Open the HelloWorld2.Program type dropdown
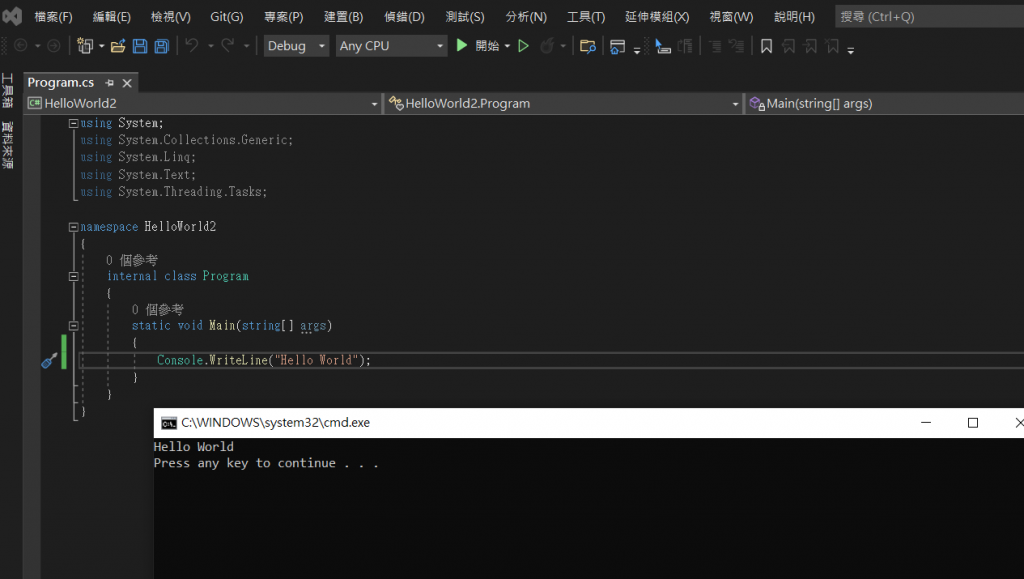This screenshot has height=579, width=1024. tap(564, 103)
